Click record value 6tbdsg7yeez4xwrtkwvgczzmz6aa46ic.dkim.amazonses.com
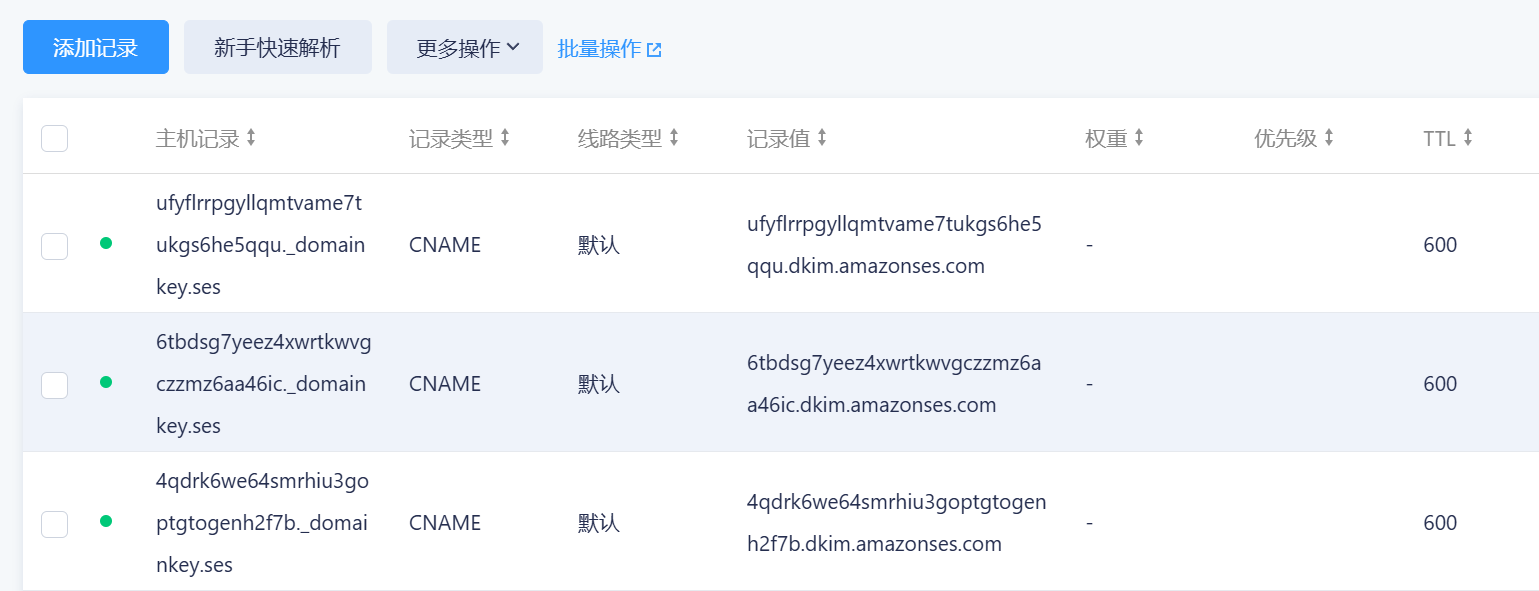The image size is (1539, 591). (x=894, y=384)
